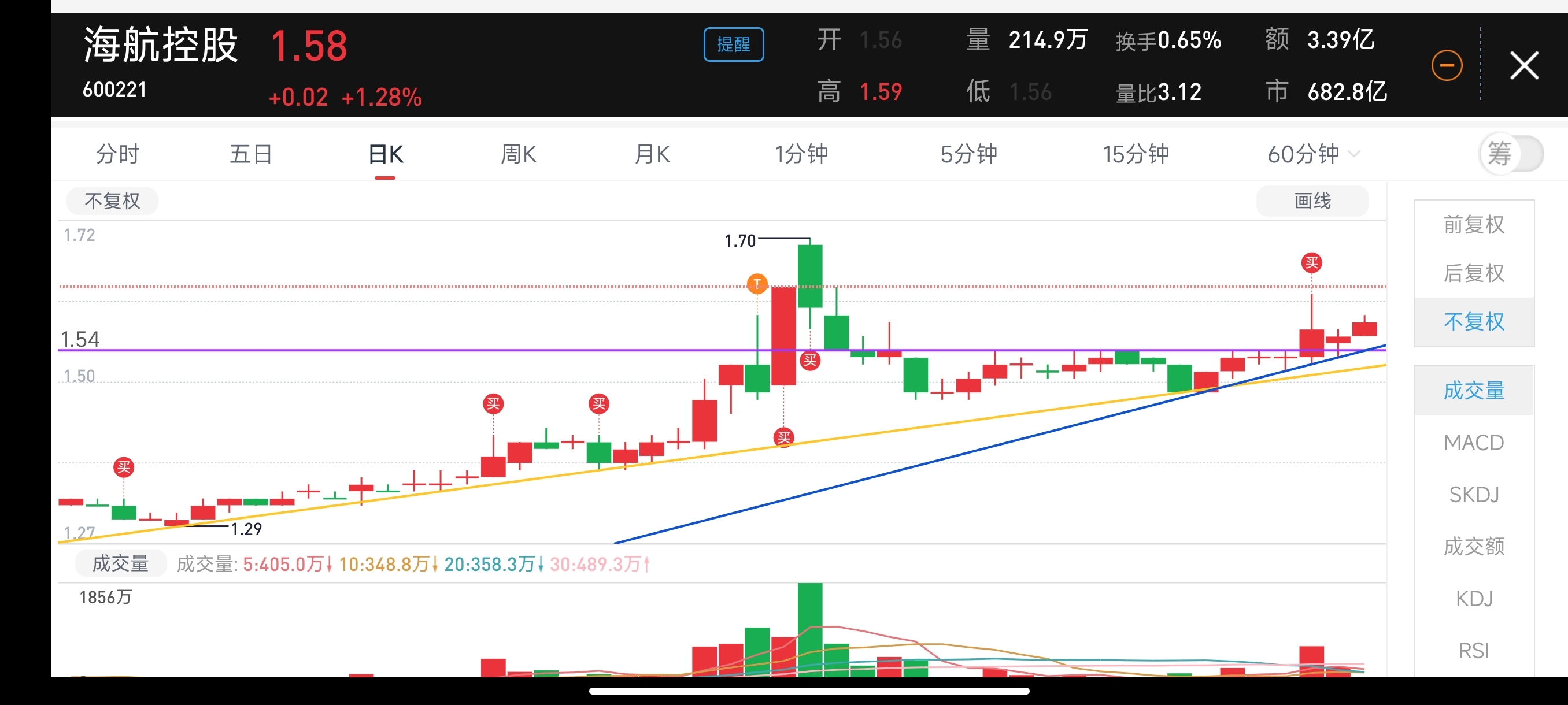Tap the iOS home indicator bar
This screenshot has width=1568, height=705.
(x=809, y=691)
